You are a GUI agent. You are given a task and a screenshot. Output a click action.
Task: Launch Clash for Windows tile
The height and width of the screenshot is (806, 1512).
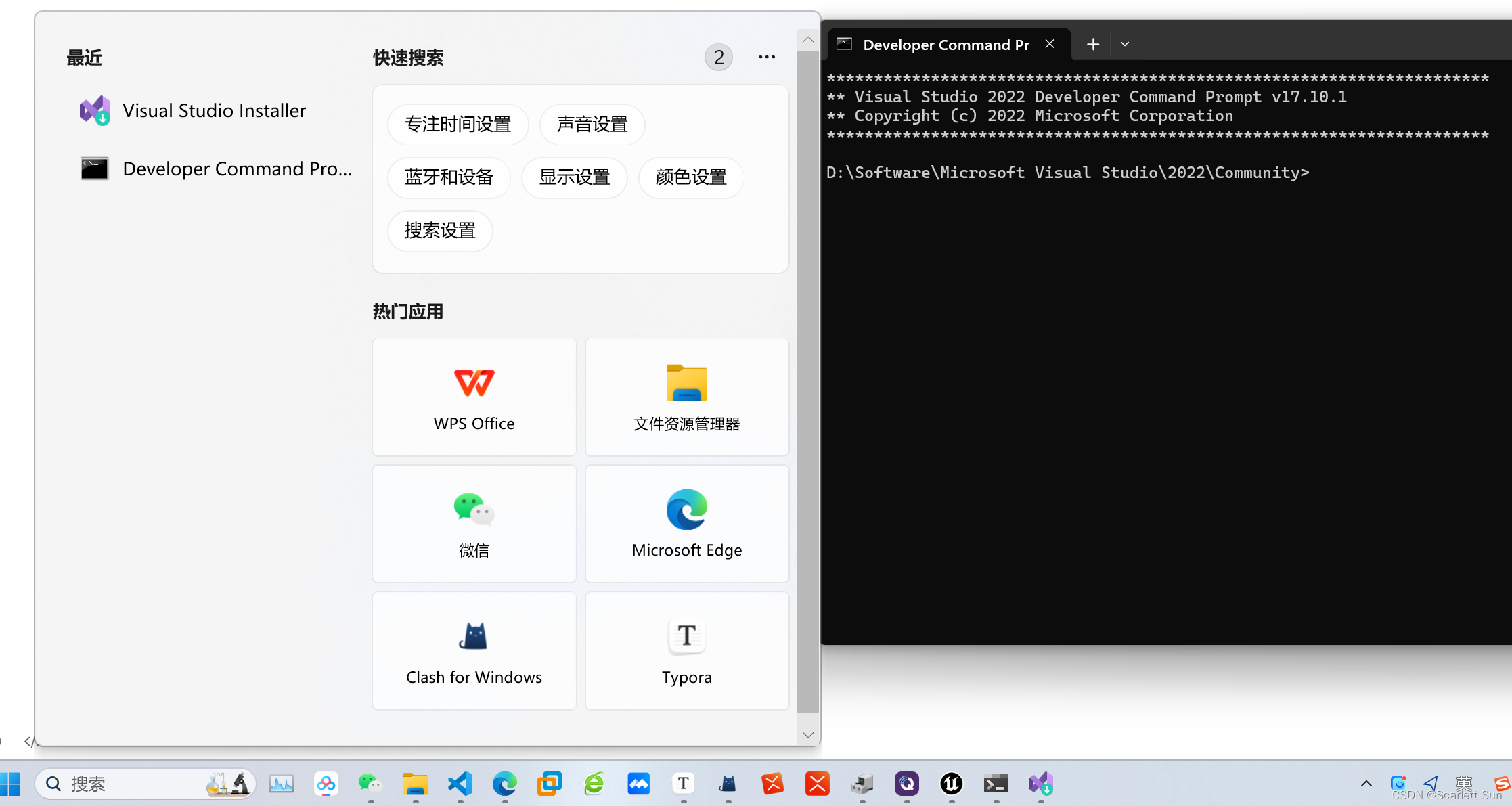[474, 651]
